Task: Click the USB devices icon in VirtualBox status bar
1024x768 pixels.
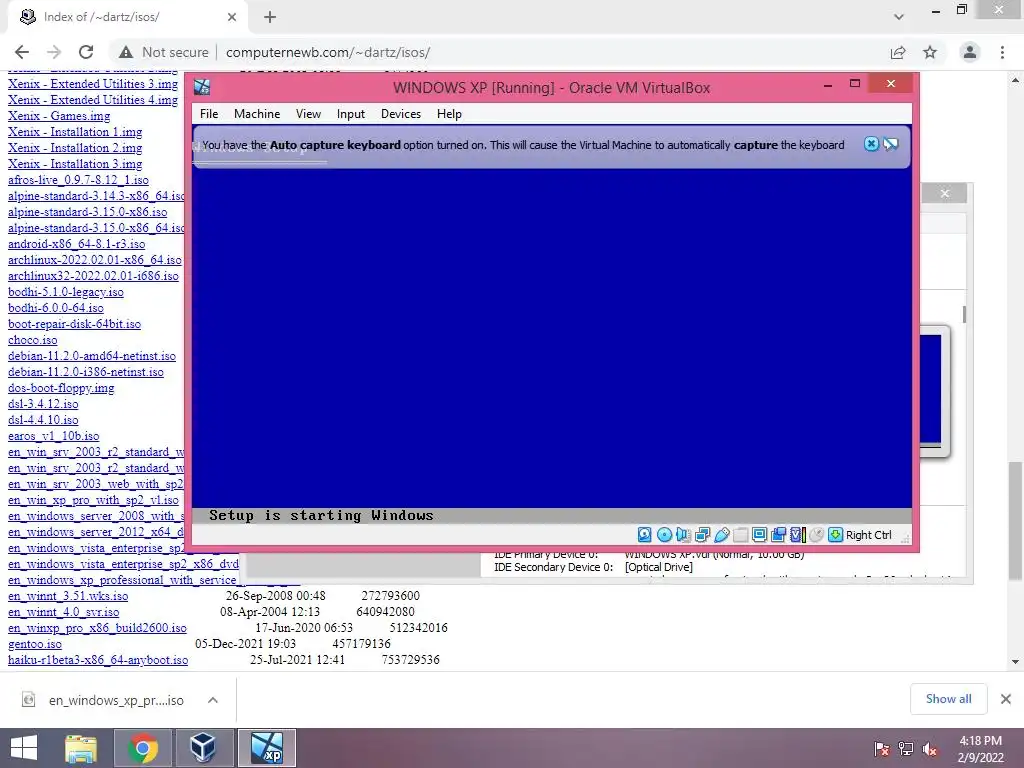Action: click(722, 535)
